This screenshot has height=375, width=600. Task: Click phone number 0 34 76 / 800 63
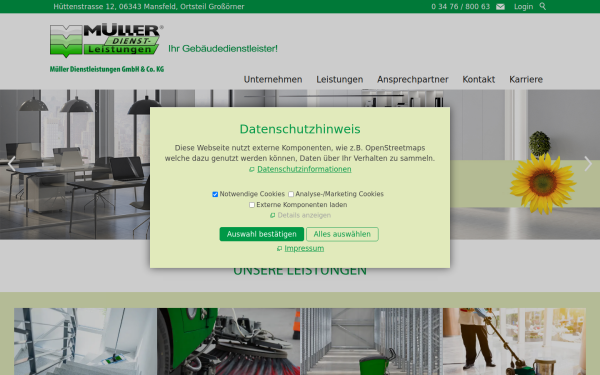pos(460,7)
